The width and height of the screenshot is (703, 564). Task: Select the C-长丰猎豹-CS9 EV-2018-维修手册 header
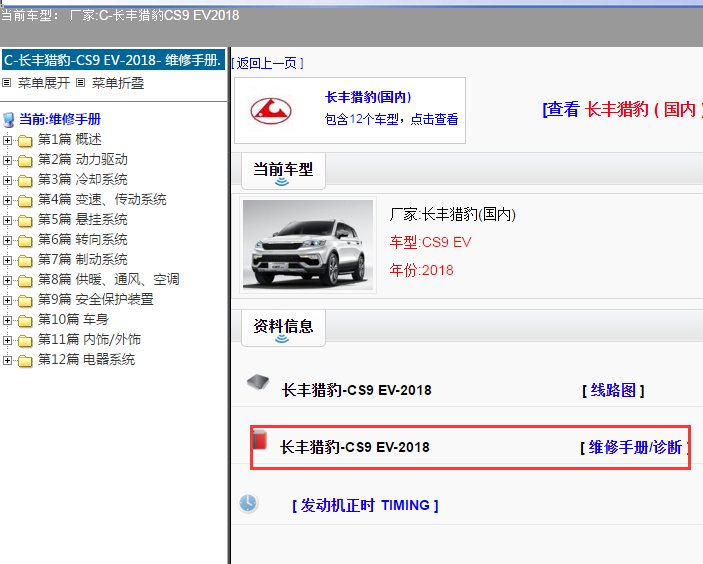coord(113,60)
